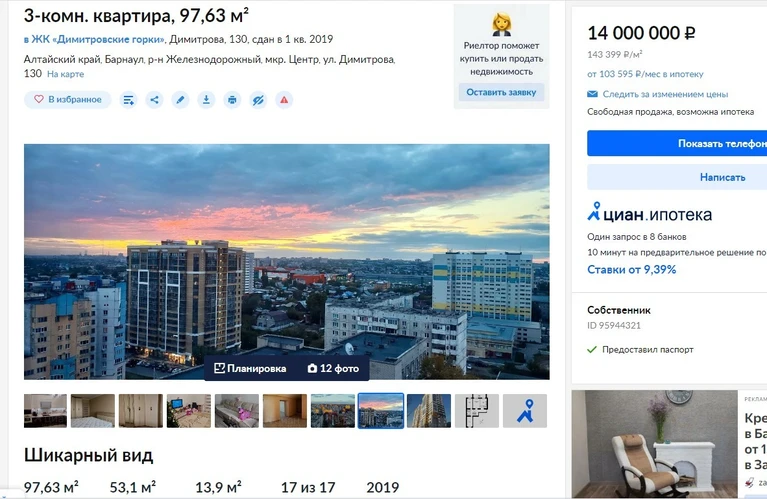Click the Написать message button

click(677, 177)
